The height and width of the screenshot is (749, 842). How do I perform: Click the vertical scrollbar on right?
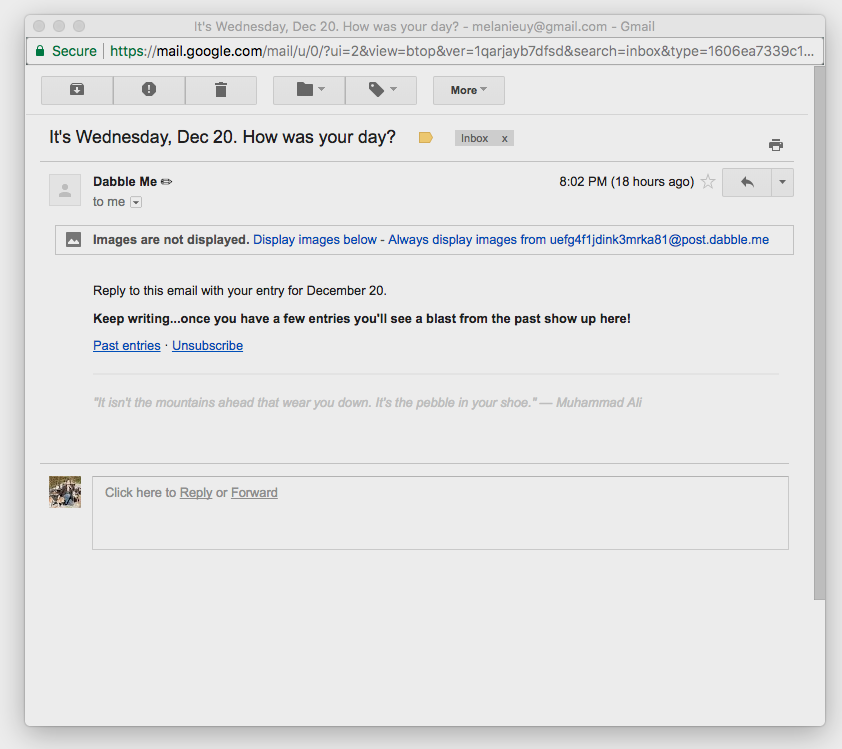pyautogui.click(x=819, y=330)
